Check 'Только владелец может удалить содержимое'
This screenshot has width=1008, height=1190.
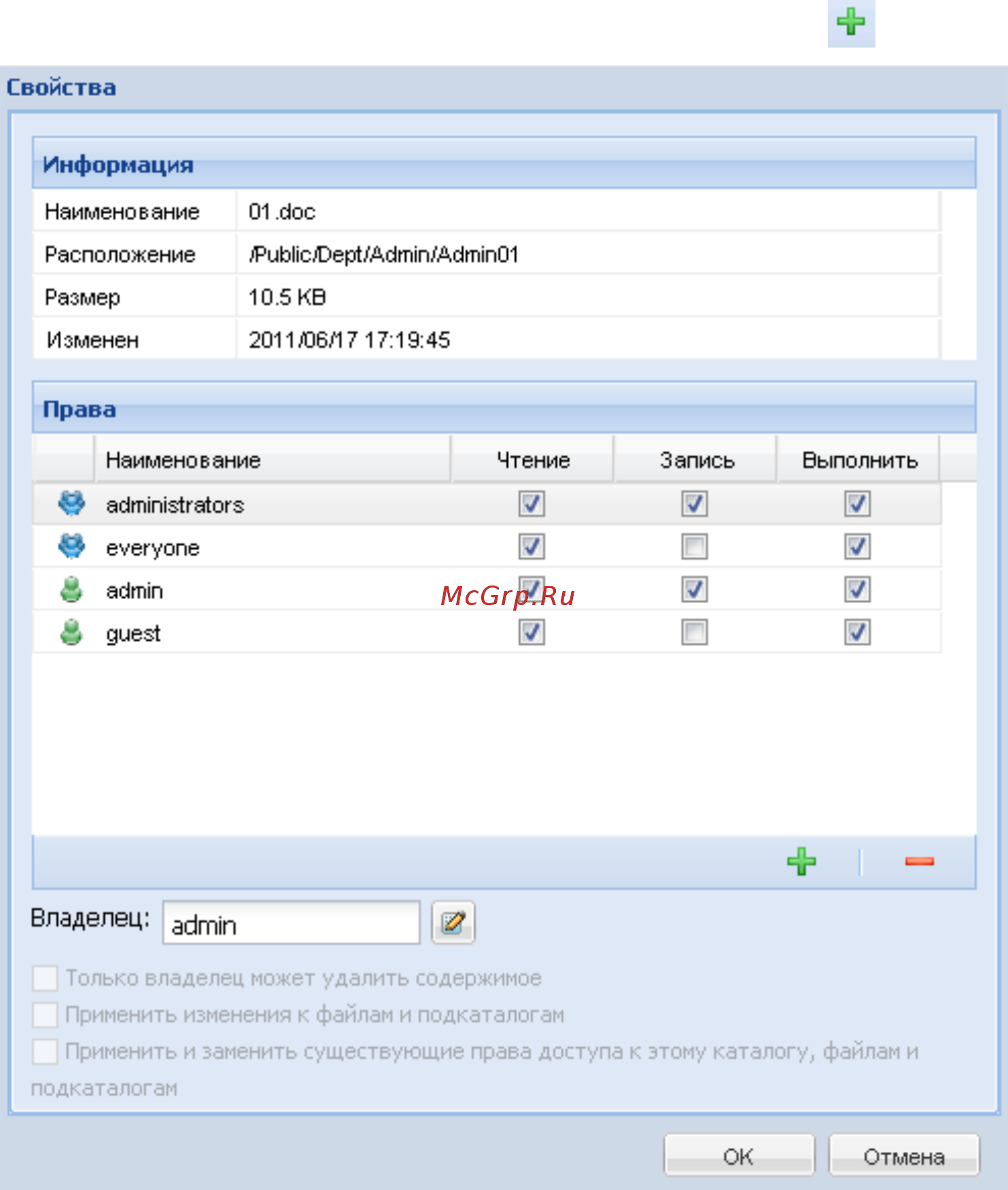[45, 979]
